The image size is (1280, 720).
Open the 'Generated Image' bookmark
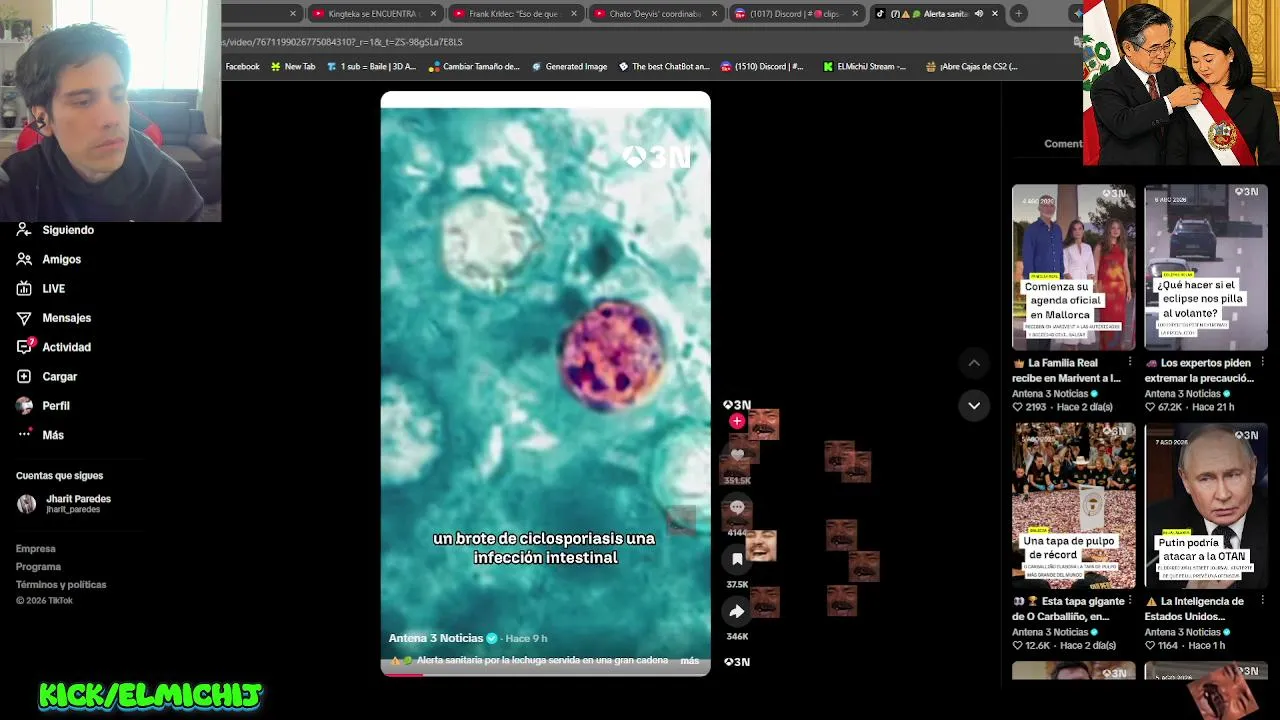click(569, 67)
